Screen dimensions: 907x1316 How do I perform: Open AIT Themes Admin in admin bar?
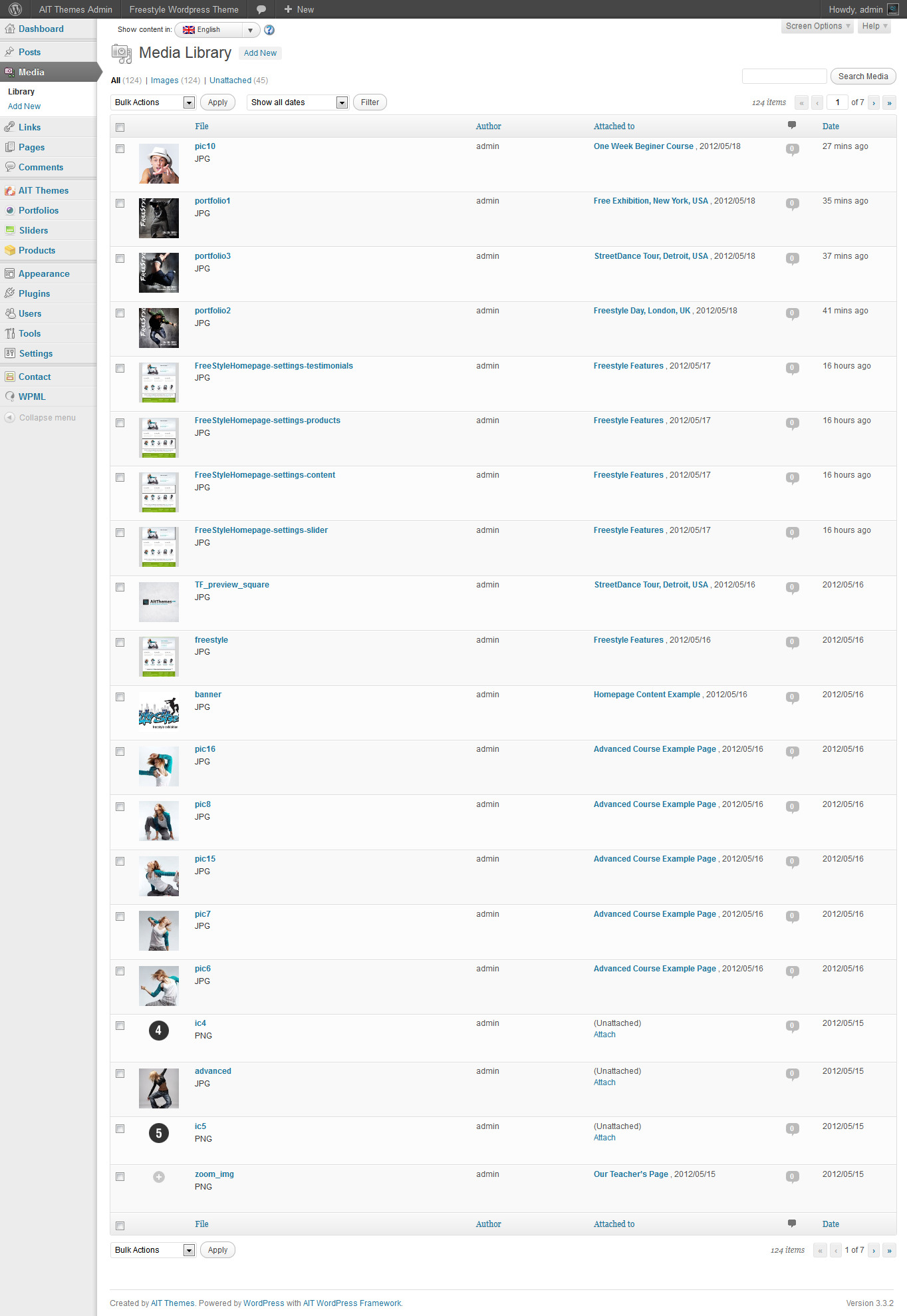[x=75, y=9]
